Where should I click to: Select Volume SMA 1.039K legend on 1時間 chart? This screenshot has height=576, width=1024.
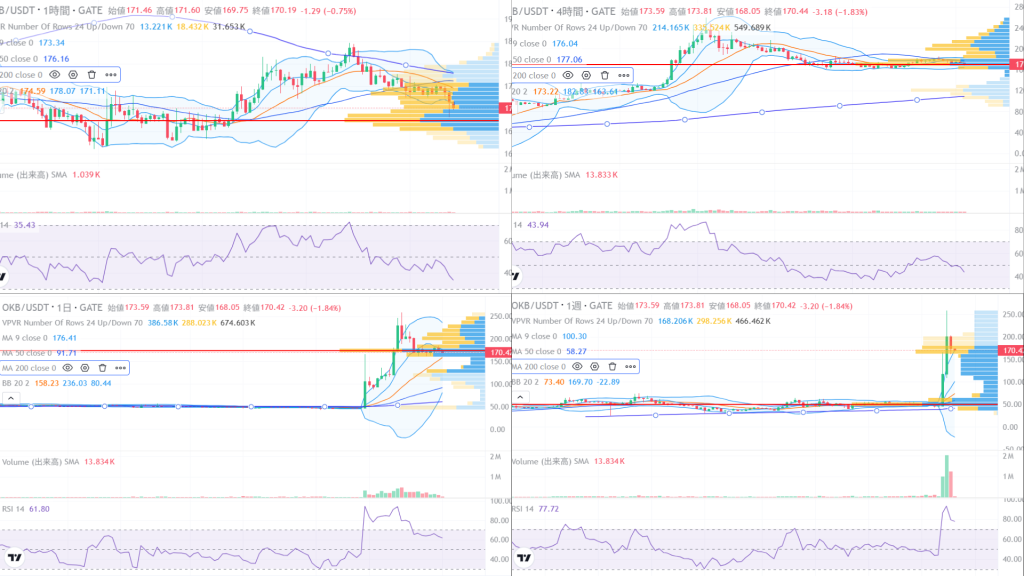click(x=50, y=174)
